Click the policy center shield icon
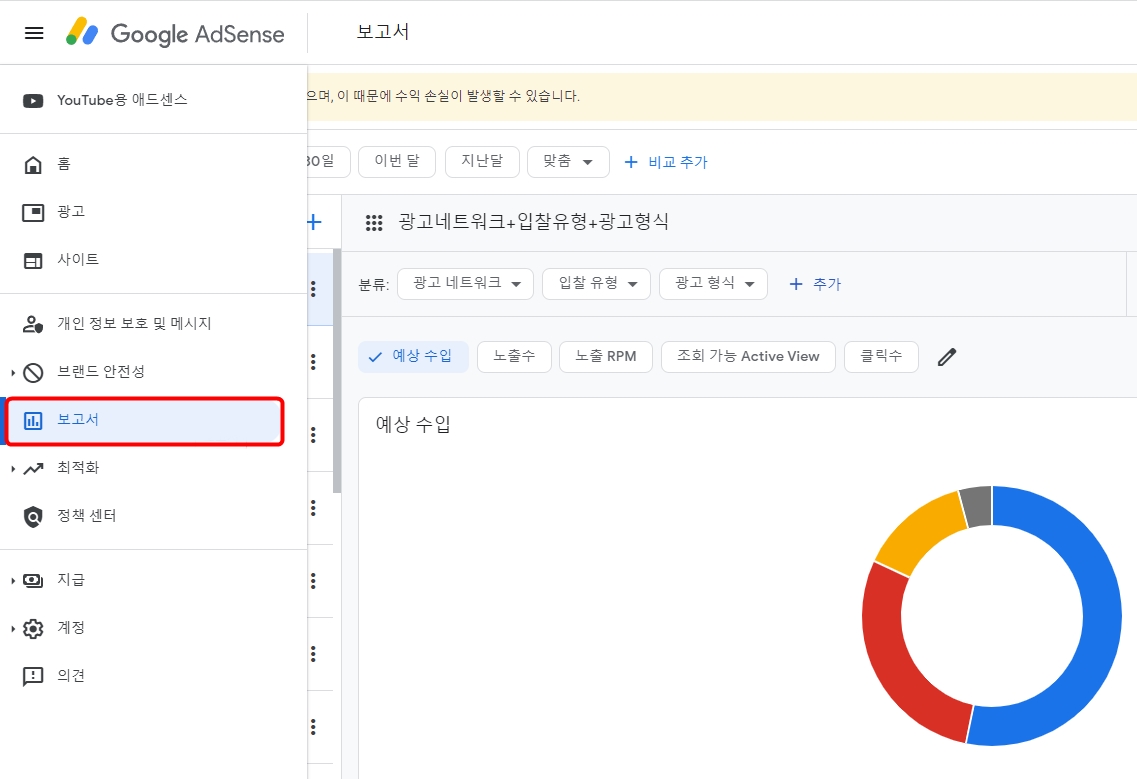1137x779 pixels. [x=33, y=516]
